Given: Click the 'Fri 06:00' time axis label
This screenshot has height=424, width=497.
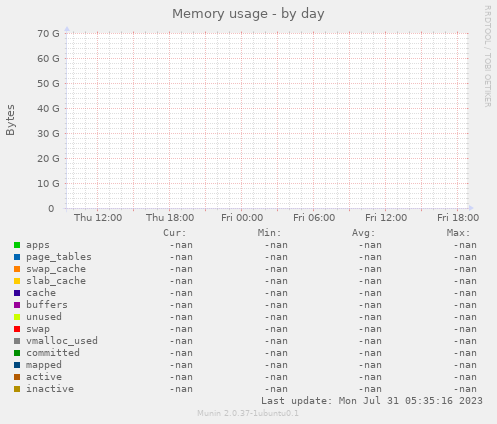Looking at the screenshot, I should coord(314,218).
